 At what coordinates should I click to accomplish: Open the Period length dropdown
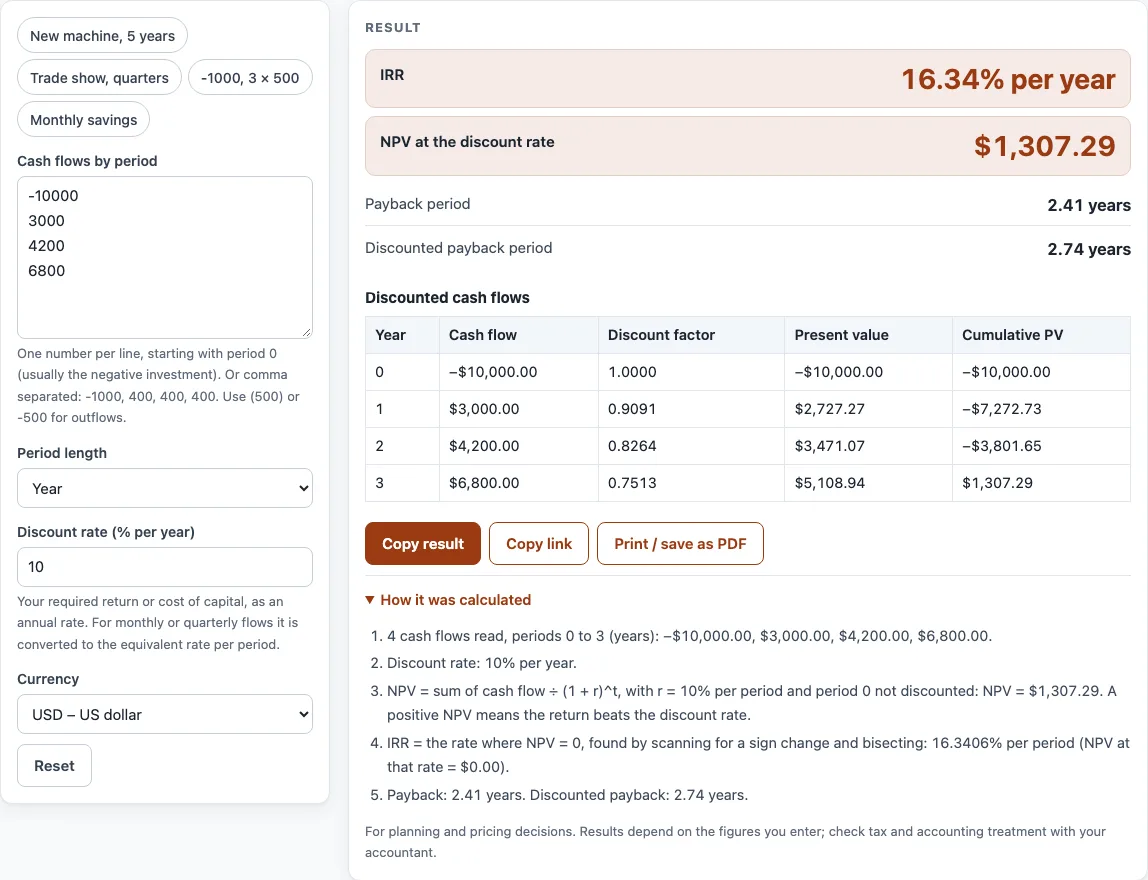(x=165, y=488)
